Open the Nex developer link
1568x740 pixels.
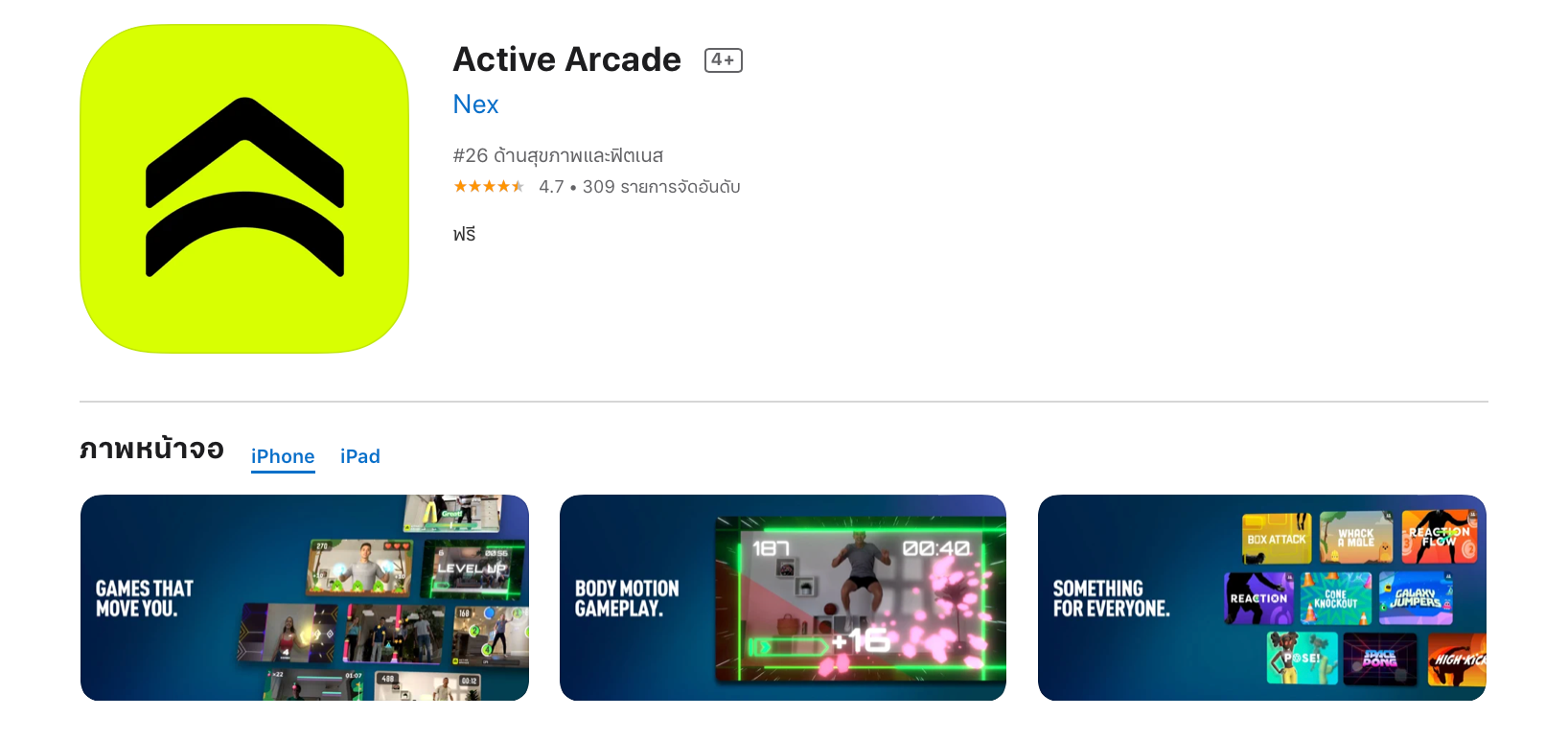click(x=475, y=104)
